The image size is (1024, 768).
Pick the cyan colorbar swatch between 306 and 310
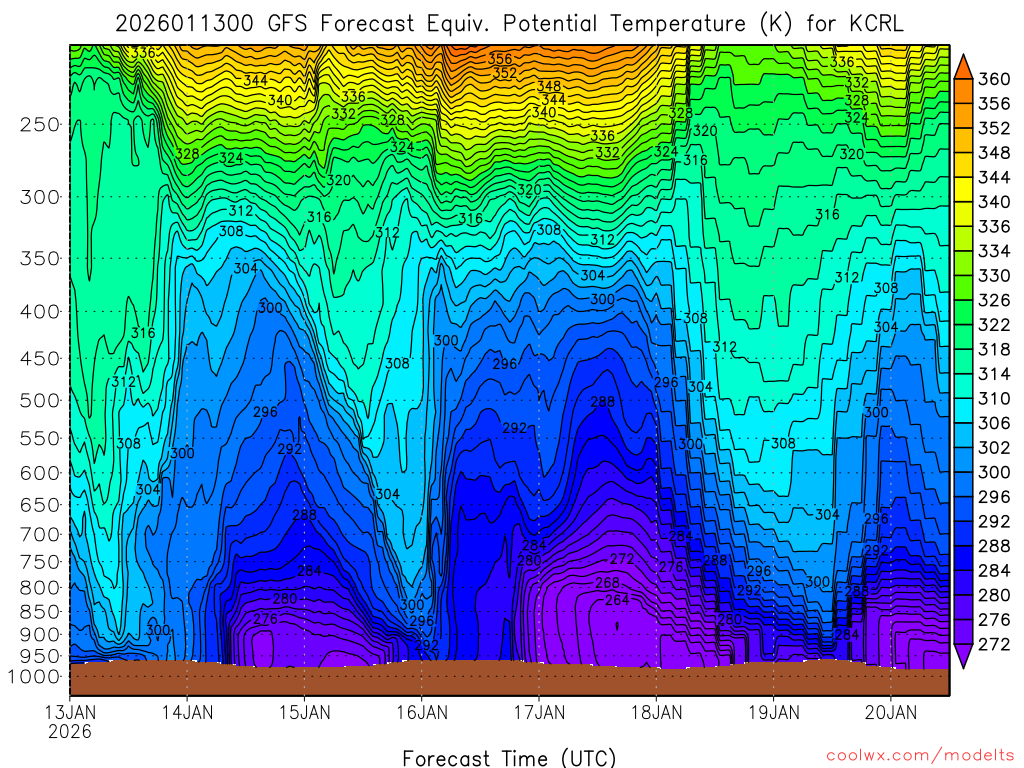point(963,411)
